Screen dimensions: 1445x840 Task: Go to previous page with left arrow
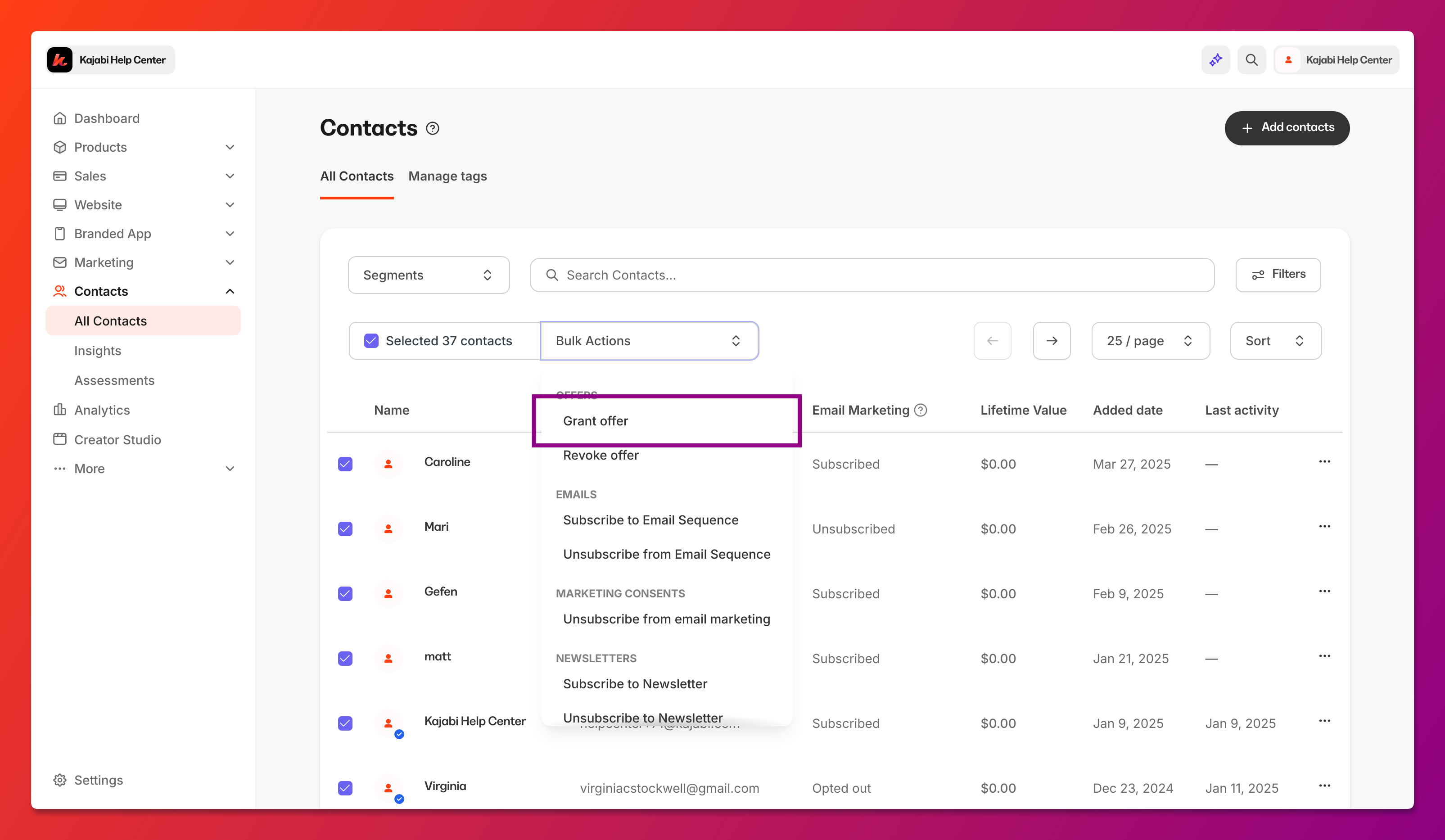(x=992, y=341)
